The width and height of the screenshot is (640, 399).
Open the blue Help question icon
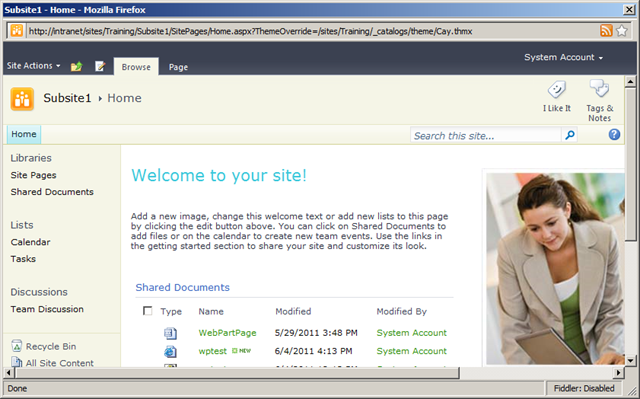[x=614, y=135]
